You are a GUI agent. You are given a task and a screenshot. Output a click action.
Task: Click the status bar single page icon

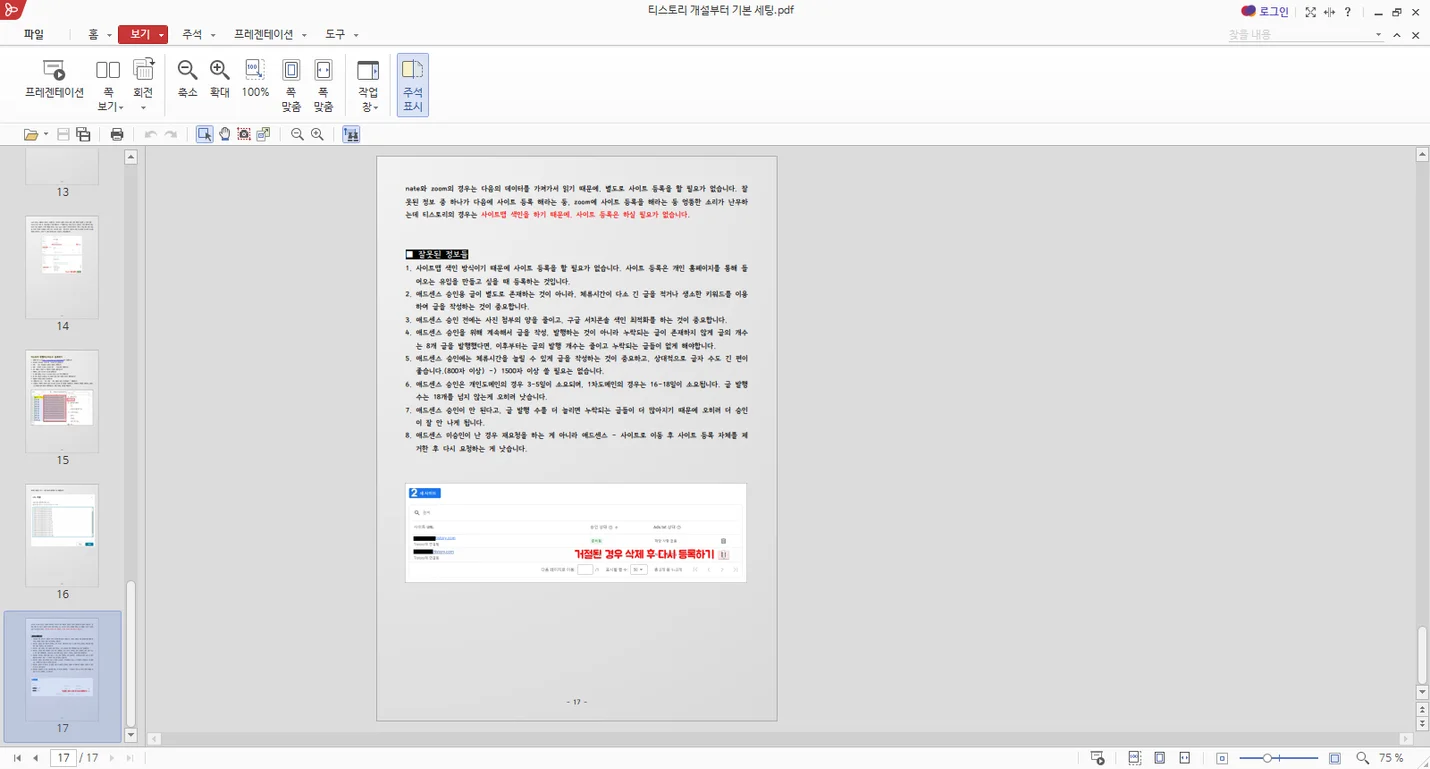click(x=1159, y=758)
